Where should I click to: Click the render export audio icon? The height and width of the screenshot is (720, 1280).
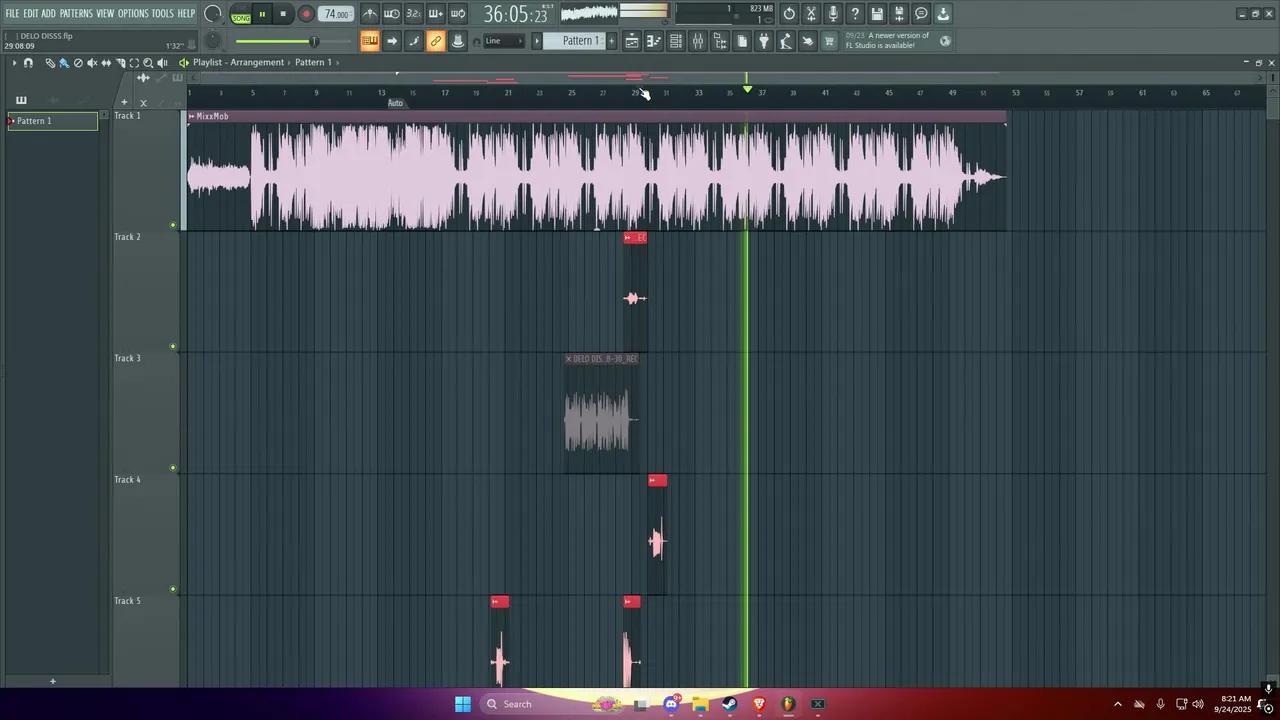click(899, 14)
